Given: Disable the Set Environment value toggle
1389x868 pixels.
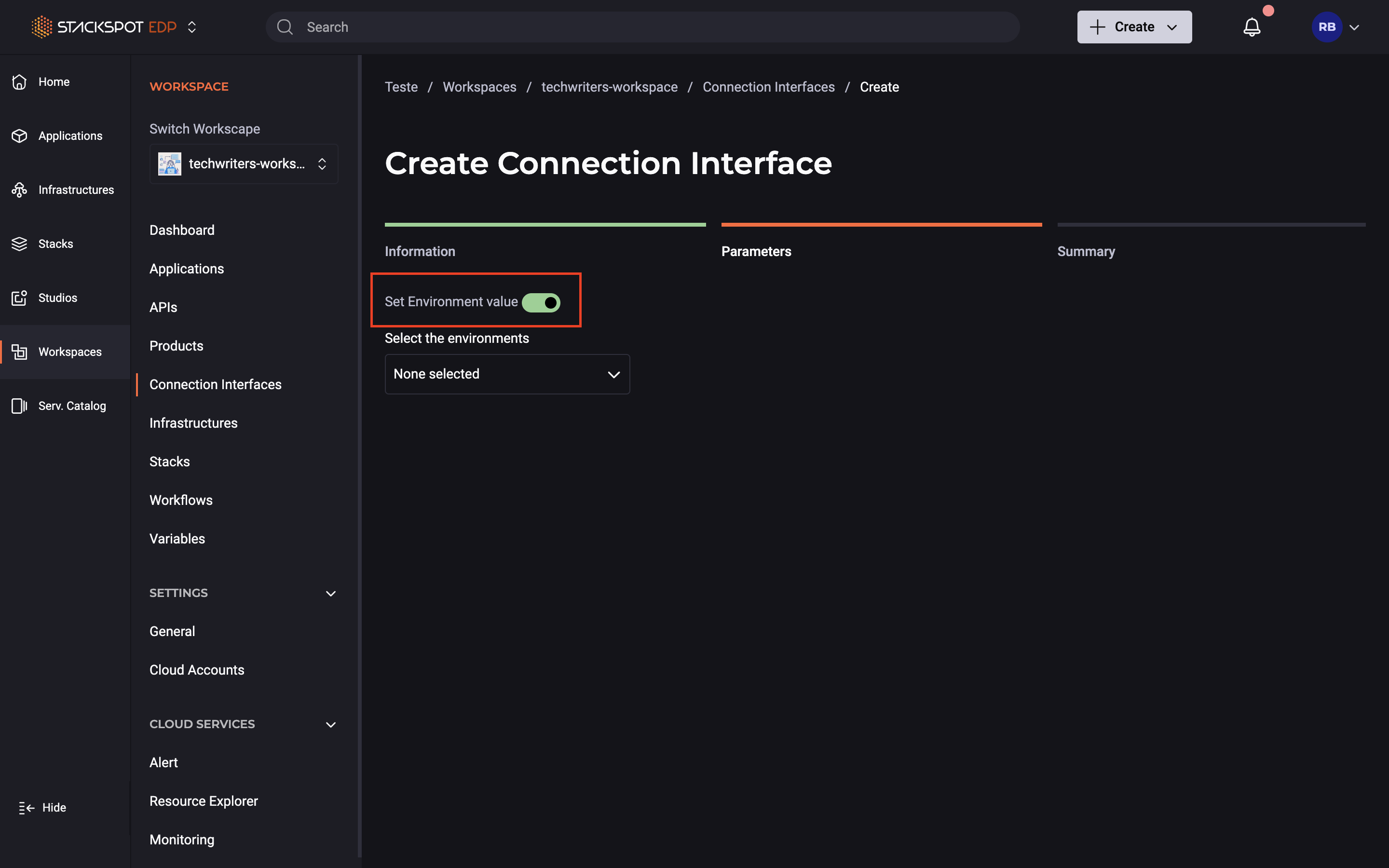Looking at the screenshot, I should click(x=541, y=302).
